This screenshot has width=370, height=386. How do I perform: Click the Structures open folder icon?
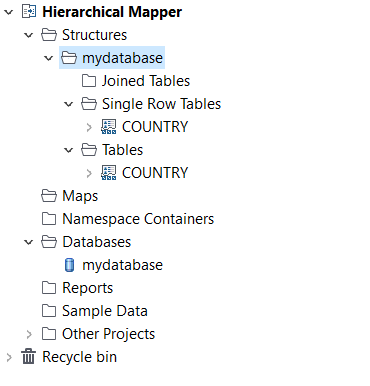coord(49,35)
